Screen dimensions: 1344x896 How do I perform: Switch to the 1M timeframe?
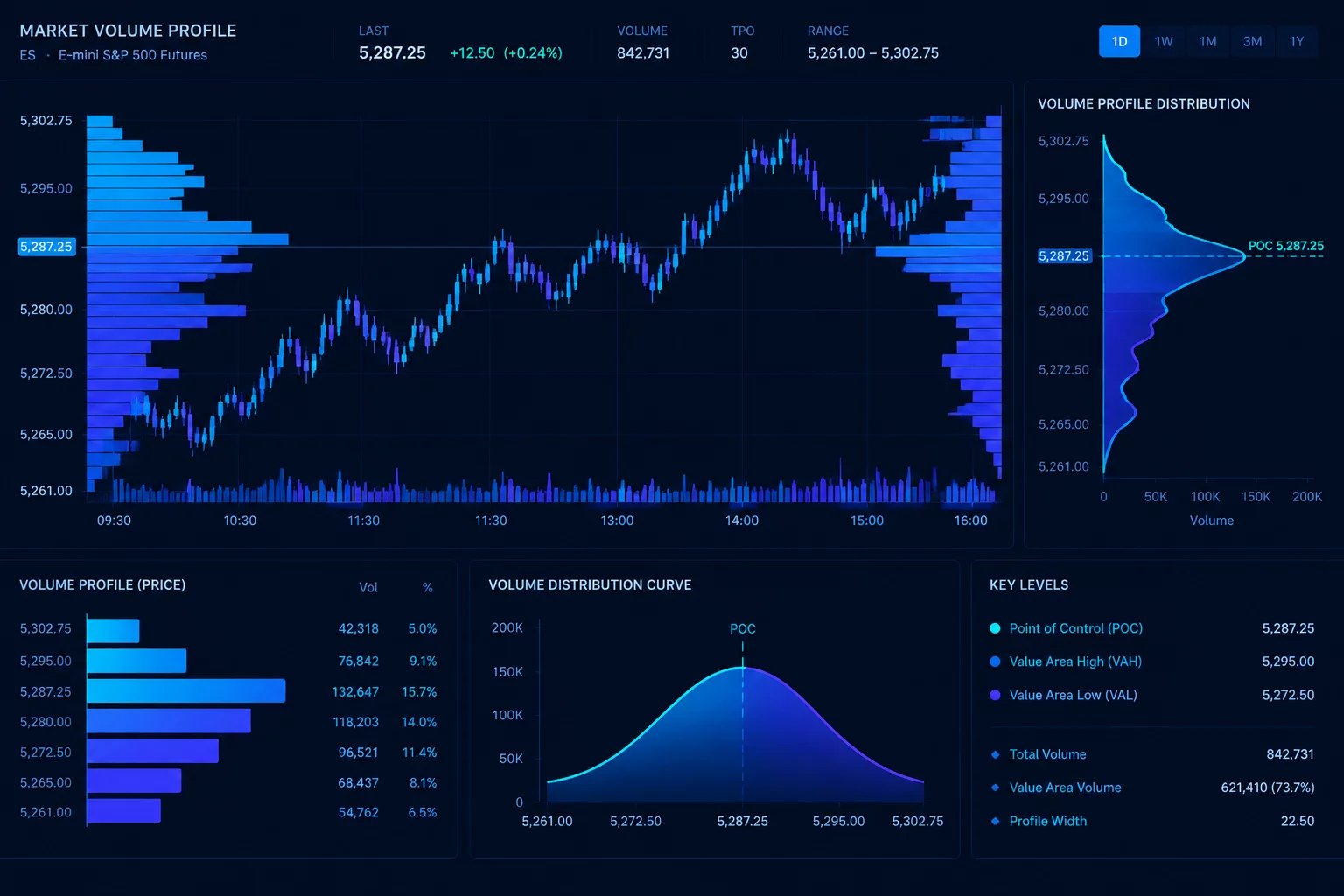click(x=1208, y=41)
